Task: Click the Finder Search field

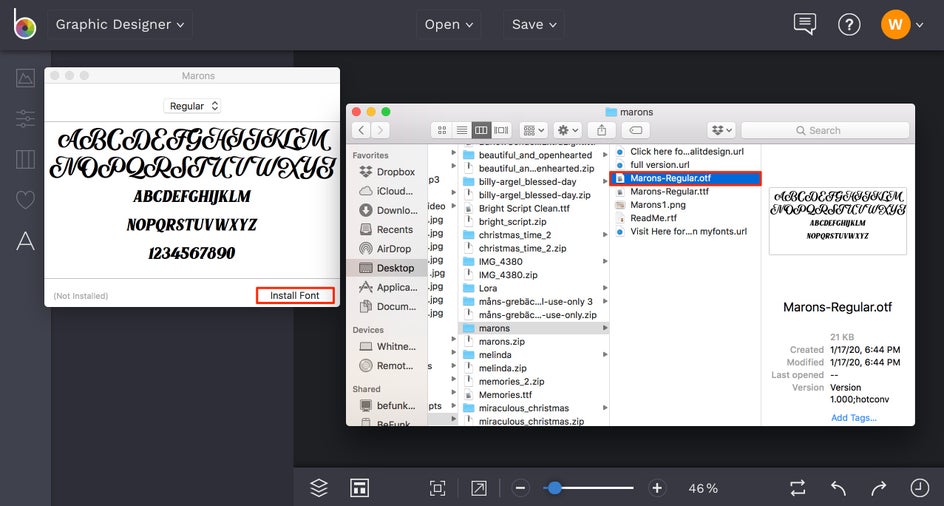Action: [x=825, y=130]
